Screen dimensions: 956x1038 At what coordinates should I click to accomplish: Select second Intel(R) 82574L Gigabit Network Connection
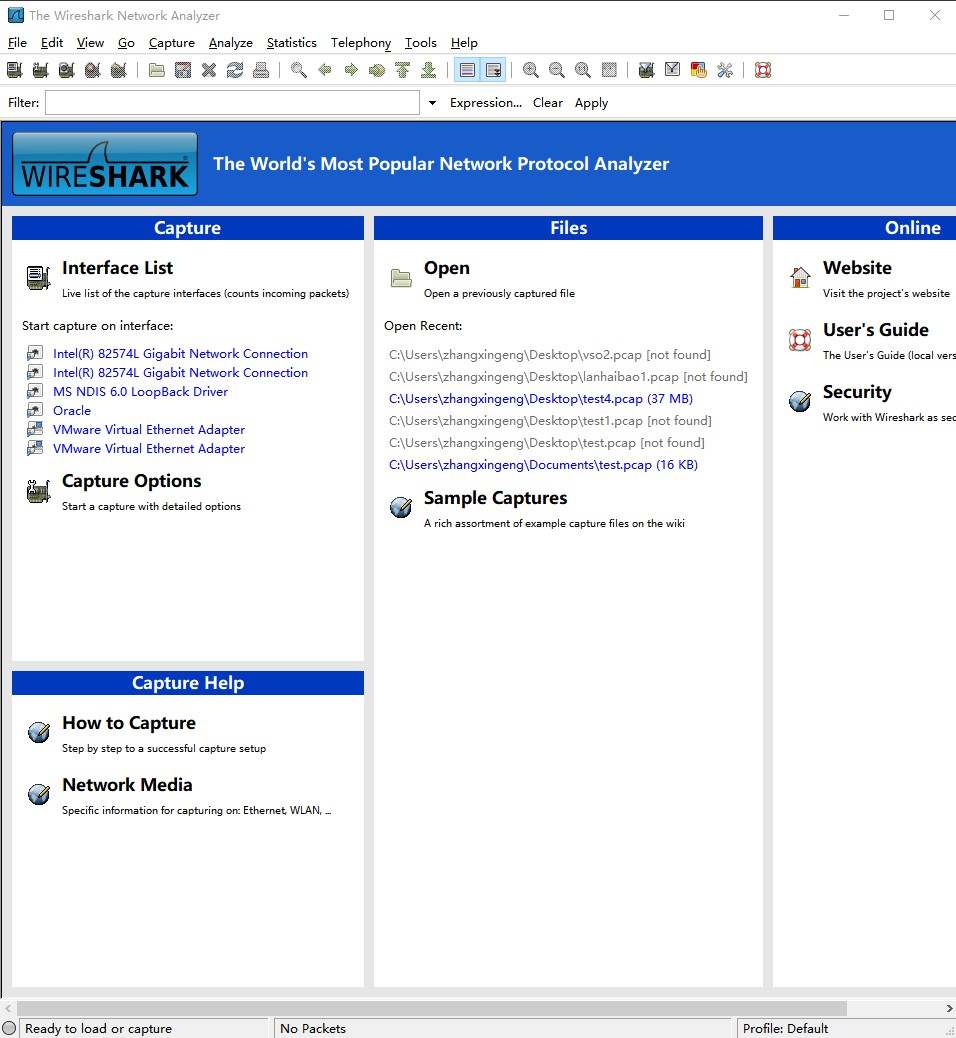tap(180, 373)
